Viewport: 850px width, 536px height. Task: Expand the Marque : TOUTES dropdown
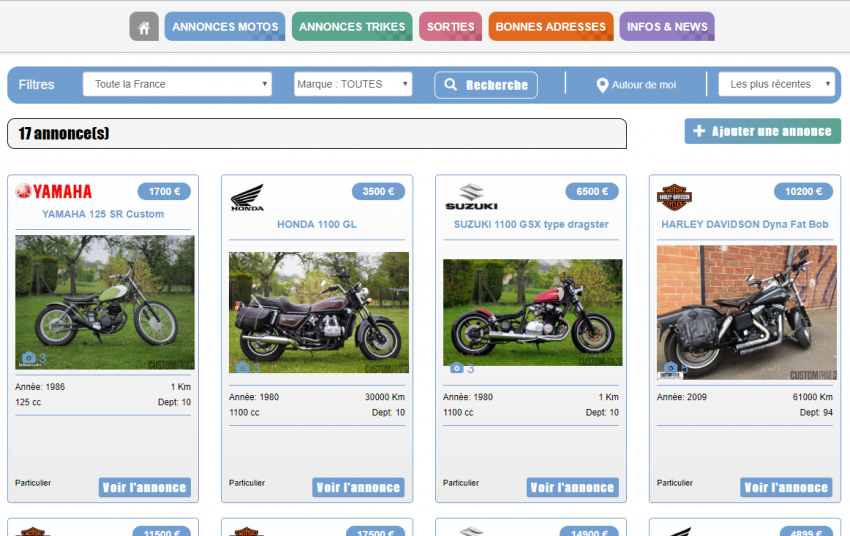[353, 84]
